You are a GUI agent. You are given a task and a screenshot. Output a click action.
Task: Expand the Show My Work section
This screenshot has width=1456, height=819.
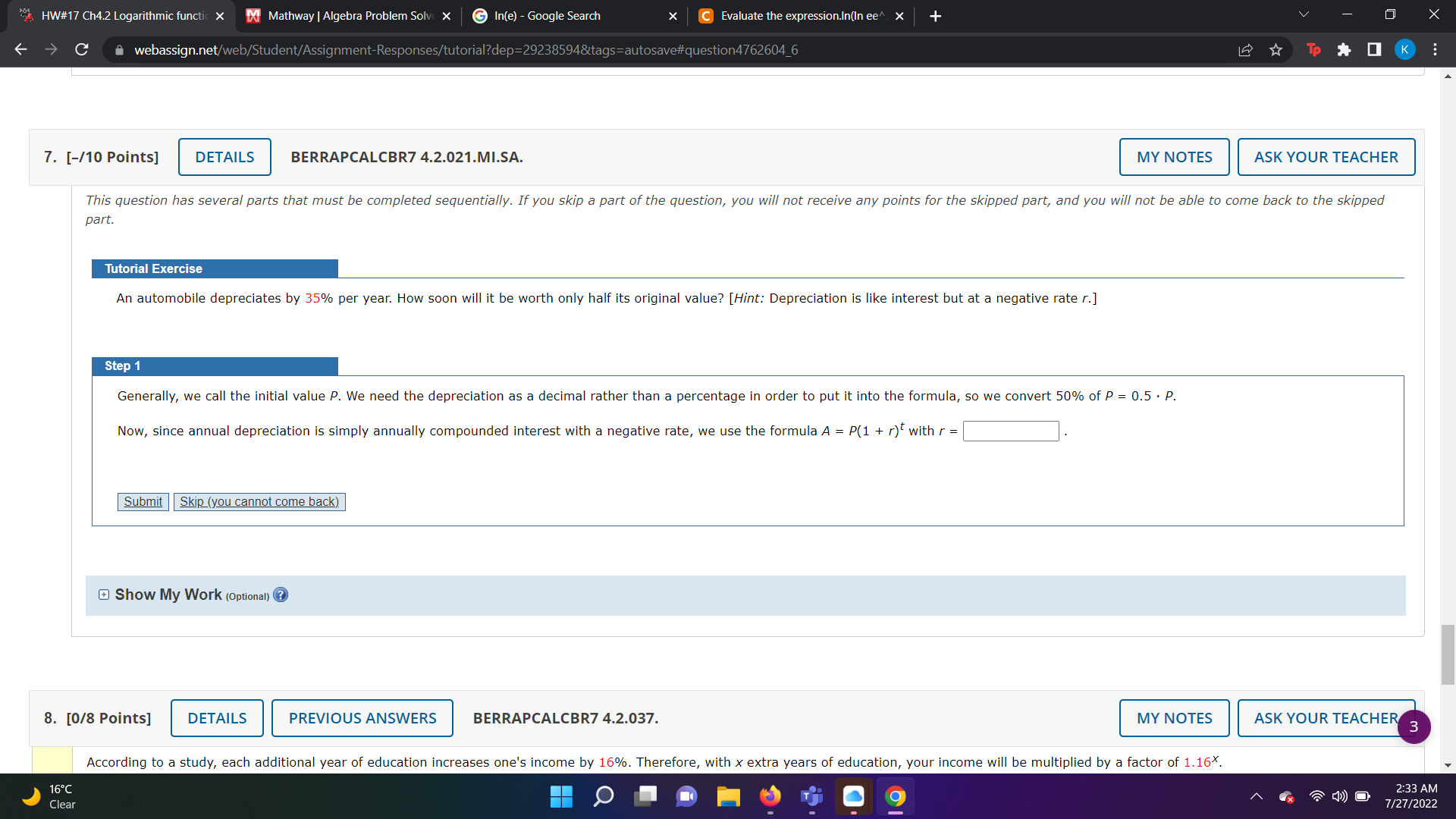(103, 595)
